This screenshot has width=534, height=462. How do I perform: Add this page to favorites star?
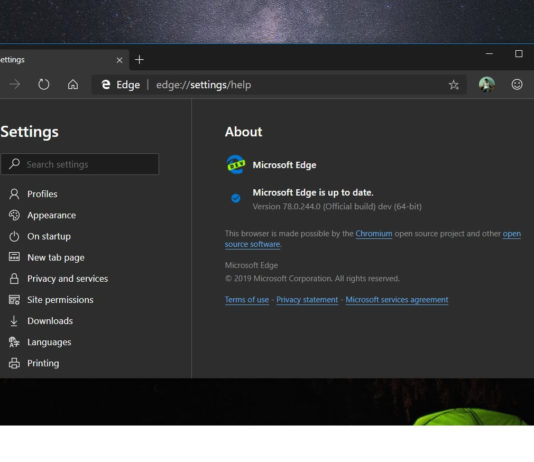(454, 85)
